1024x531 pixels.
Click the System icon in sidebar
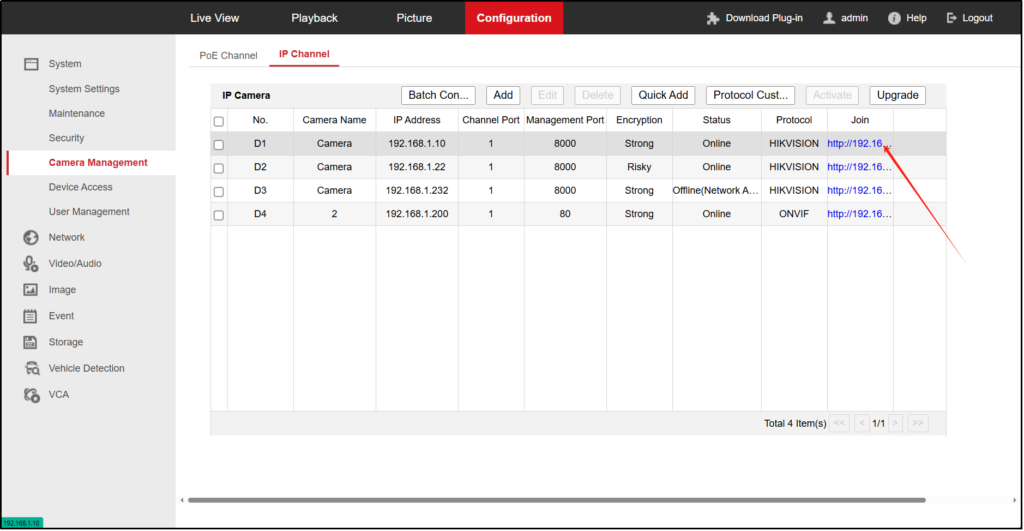click(x=31, y=64)
